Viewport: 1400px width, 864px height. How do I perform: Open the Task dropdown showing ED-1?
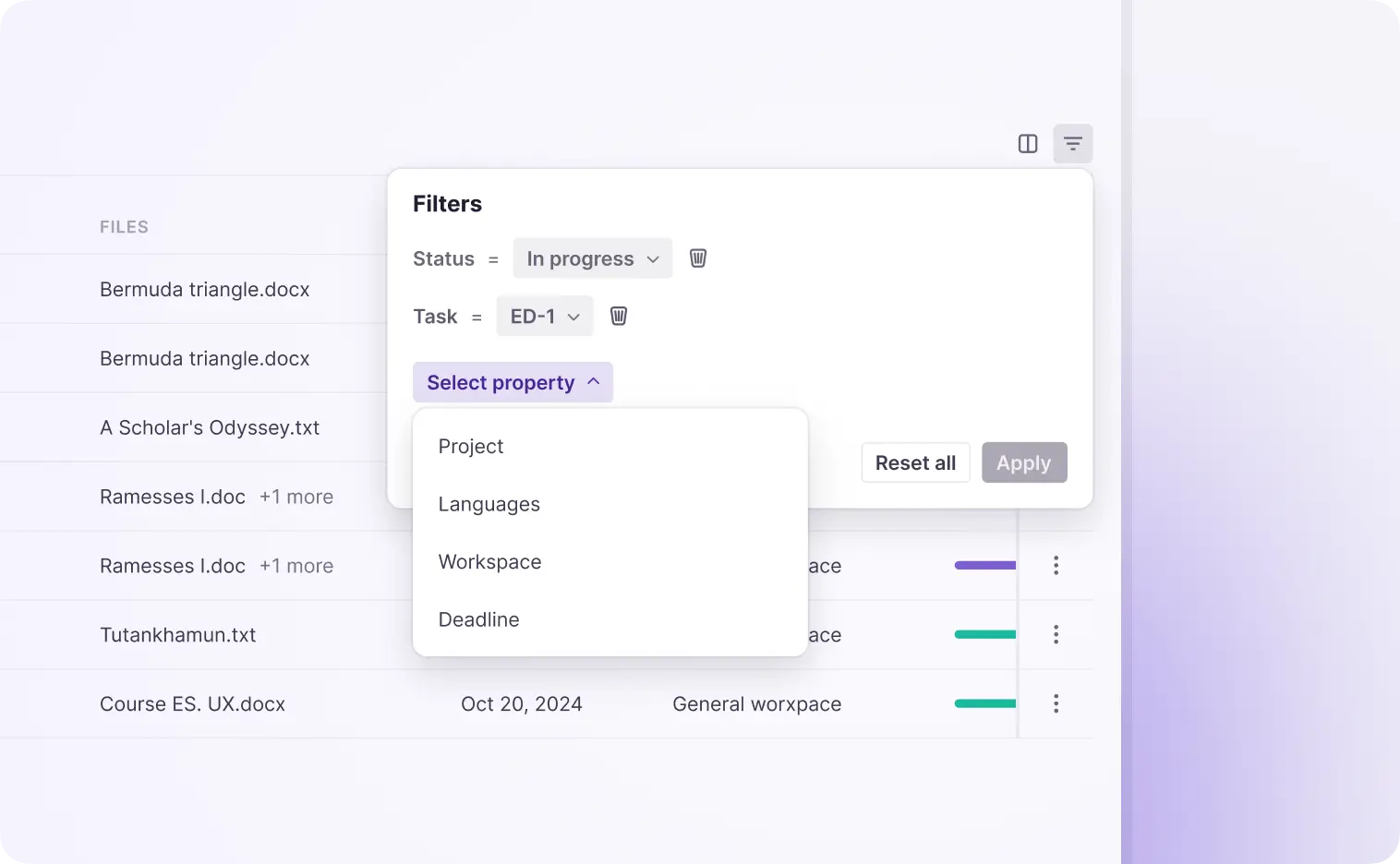(544, 316)
